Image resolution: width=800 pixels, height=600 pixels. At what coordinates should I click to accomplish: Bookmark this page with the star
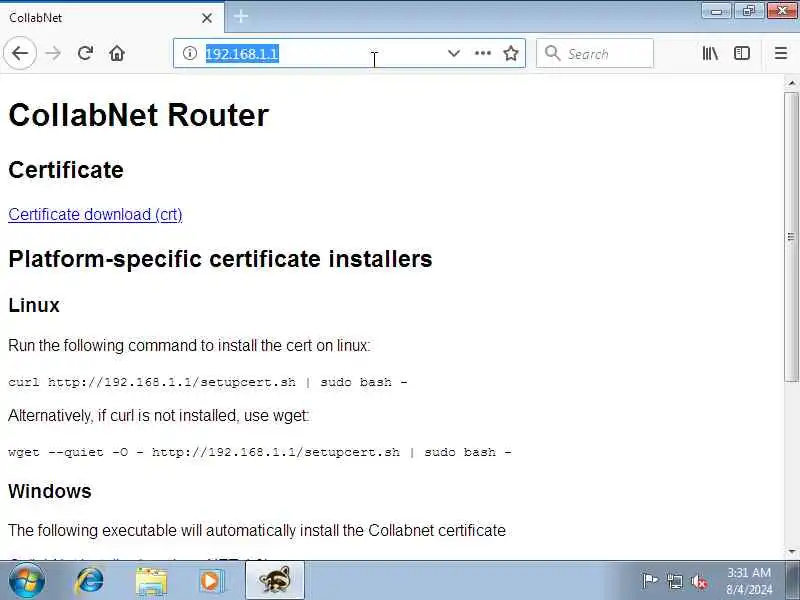click(x=511, y=53)
